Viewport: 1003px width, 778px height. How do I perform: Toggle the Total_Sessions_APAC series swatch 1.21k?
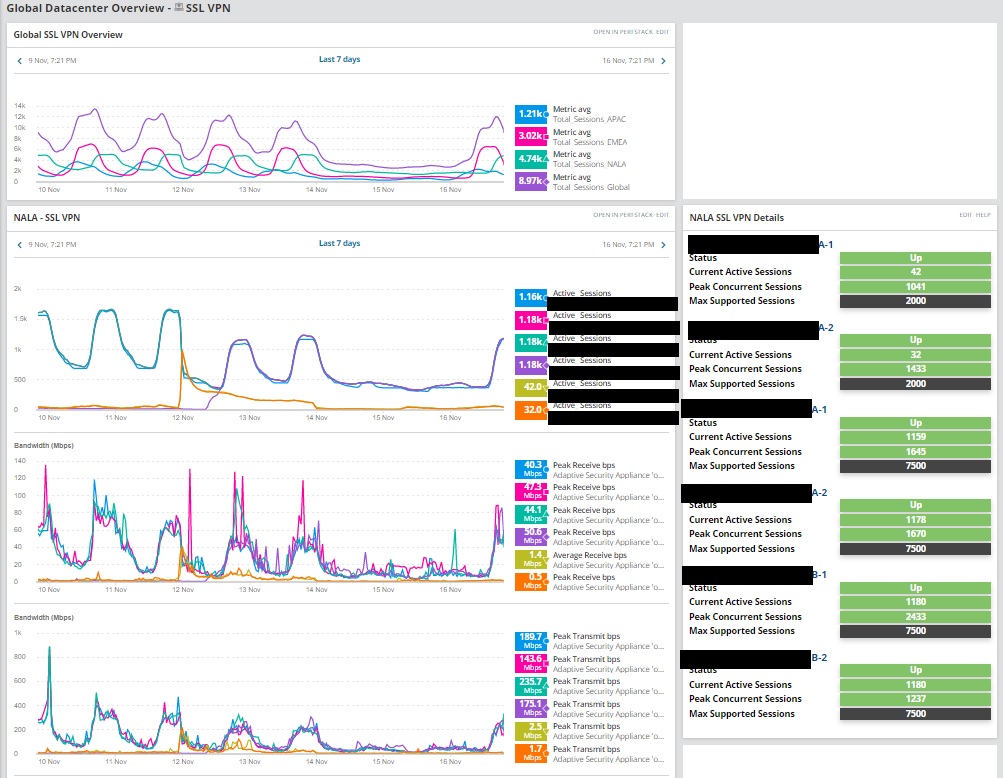[x=531, y=114]
